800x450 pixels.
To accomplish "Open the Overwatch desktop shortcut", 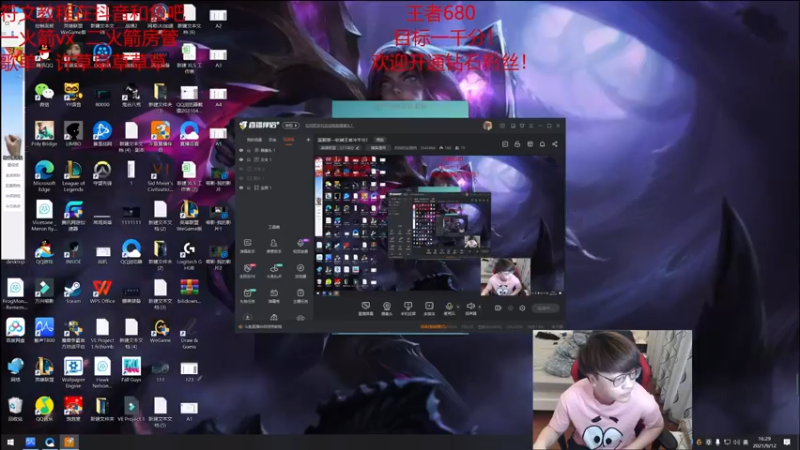I will click(102, 173).
